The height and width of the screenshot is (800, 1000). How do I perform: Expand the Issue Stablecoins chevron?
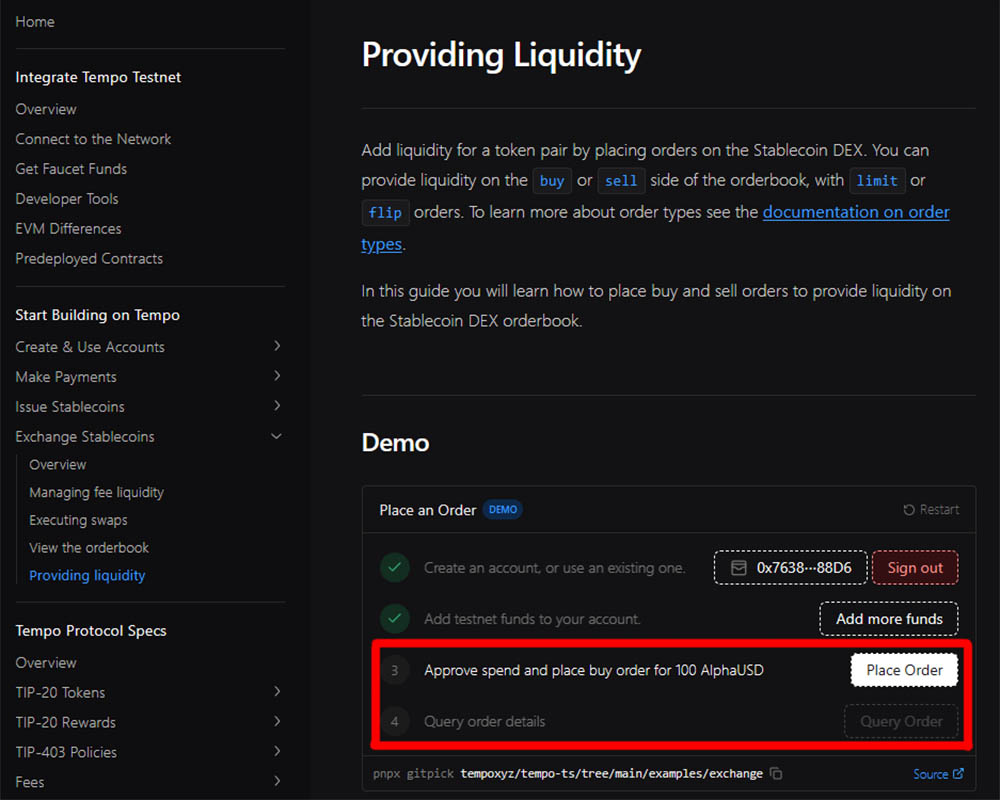[x=277, y=406]
